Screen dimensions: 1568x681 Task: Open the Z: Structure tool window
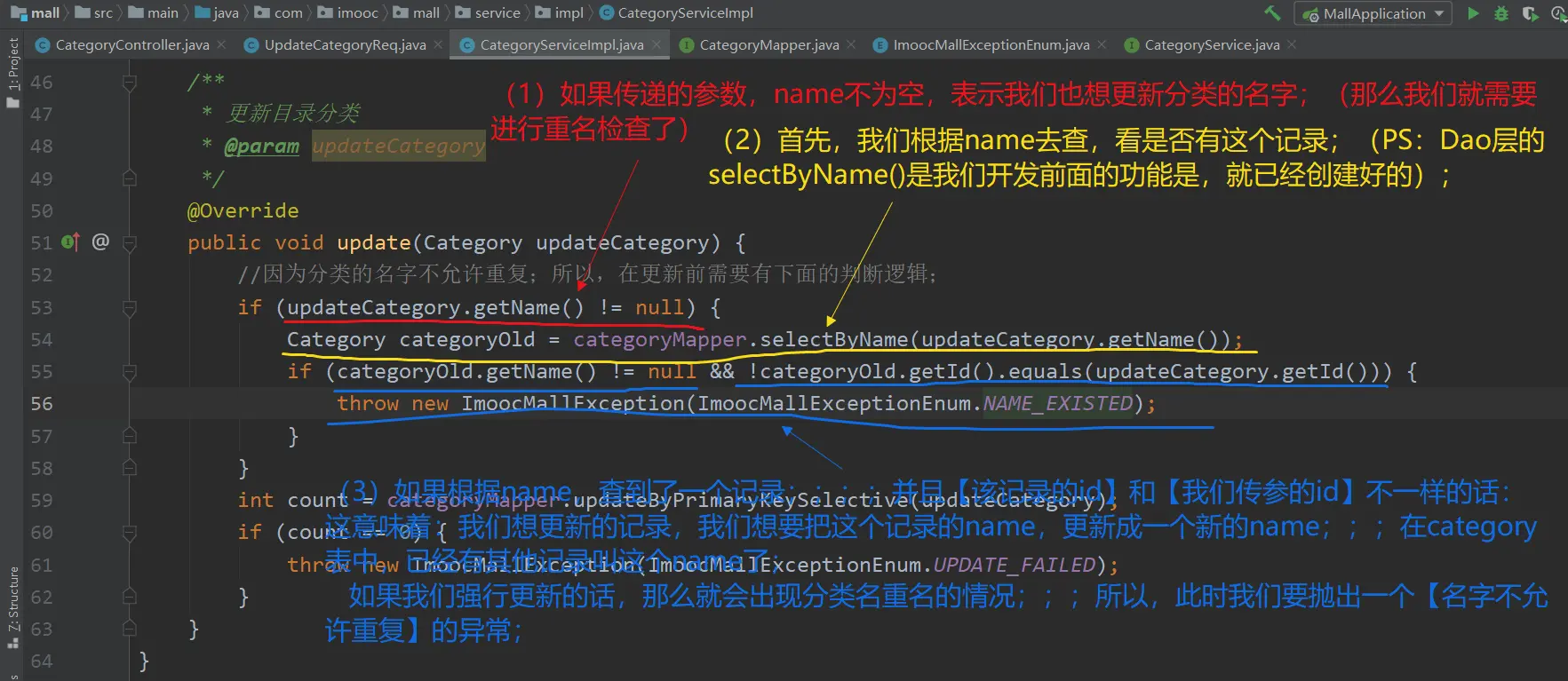tap(12, 606)
